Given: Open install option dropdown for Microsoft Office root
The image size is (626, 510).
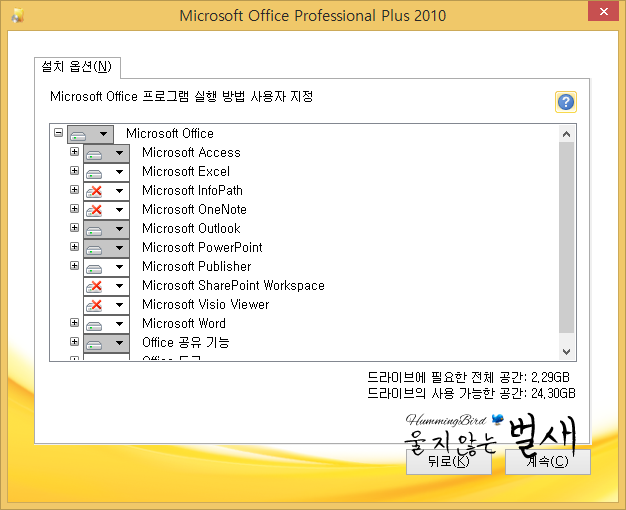Looking at the screenshot, I should coord(90,134).
